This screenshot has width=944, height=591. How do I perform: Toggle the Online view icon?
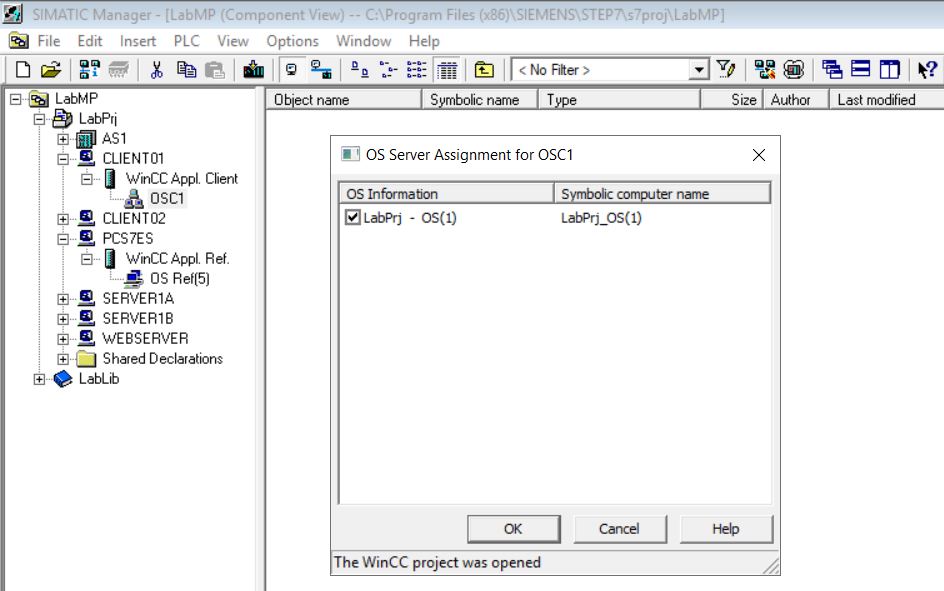click(291, 70)
